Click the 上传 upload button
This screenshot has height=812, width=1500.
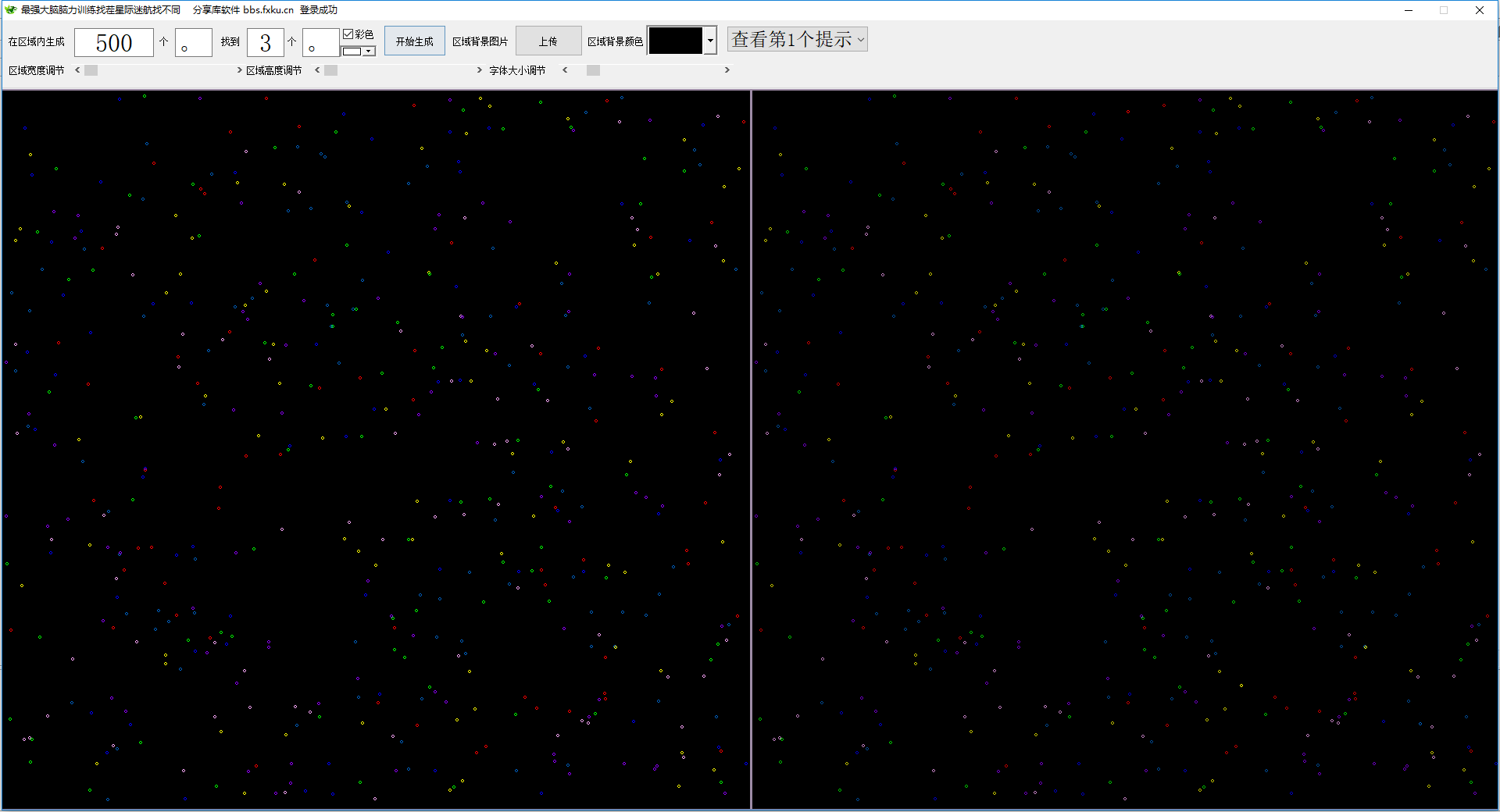pos(548,41)
